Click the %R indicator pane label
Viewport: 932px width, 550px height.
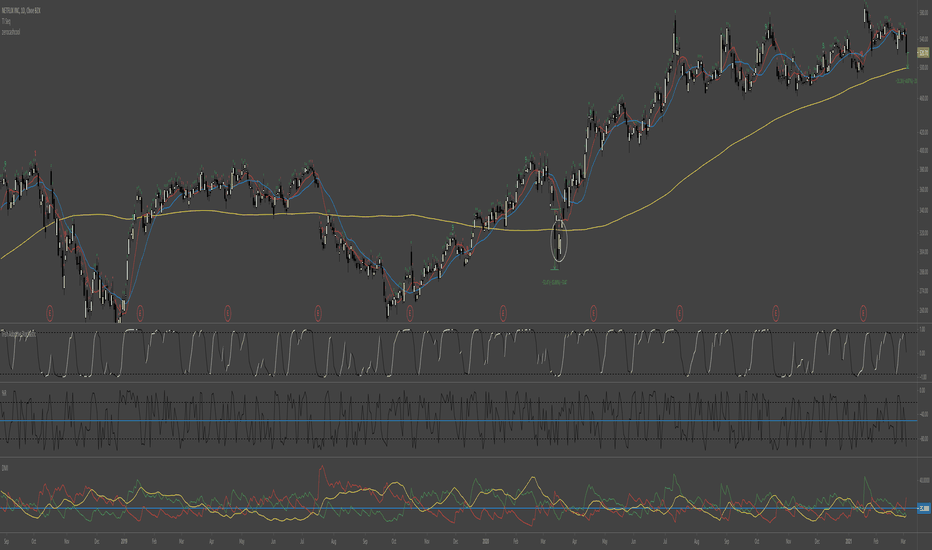(4, 393)
